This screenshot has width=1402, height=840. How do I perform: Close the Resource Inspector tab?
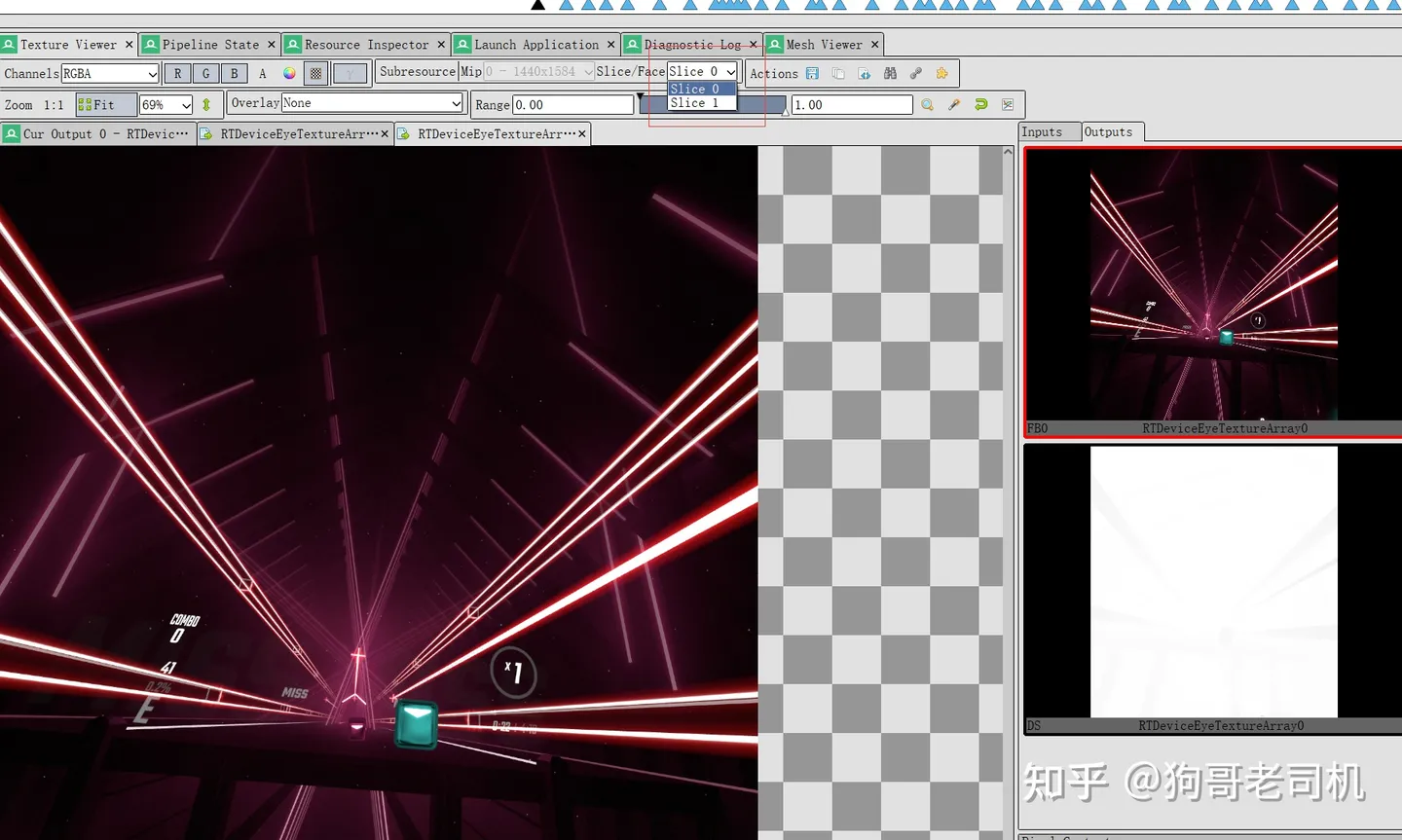click(441, 45)
